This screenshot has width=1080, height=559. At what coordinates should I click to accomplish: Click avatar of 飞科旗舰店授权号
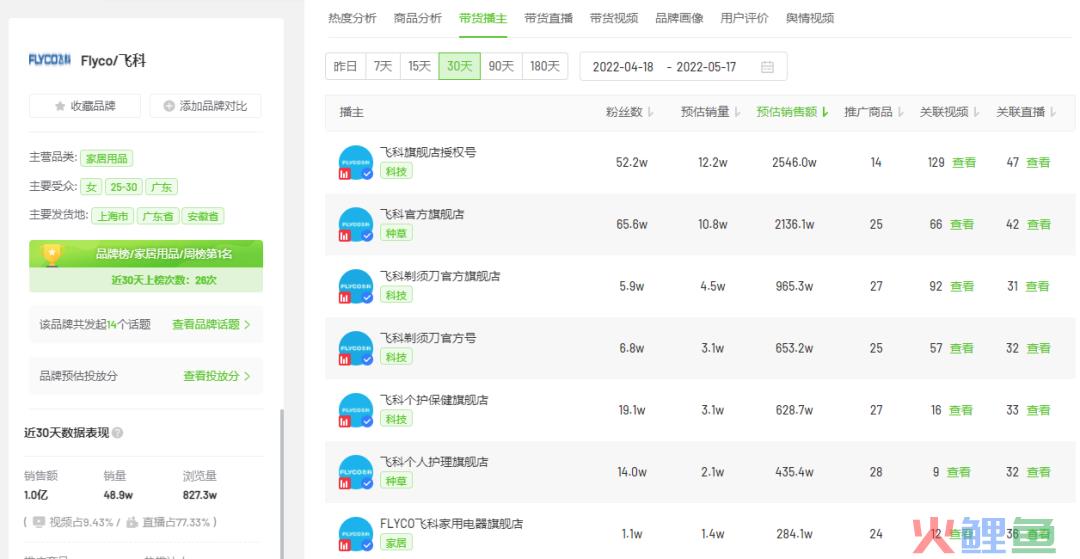[x=355, y=162]
